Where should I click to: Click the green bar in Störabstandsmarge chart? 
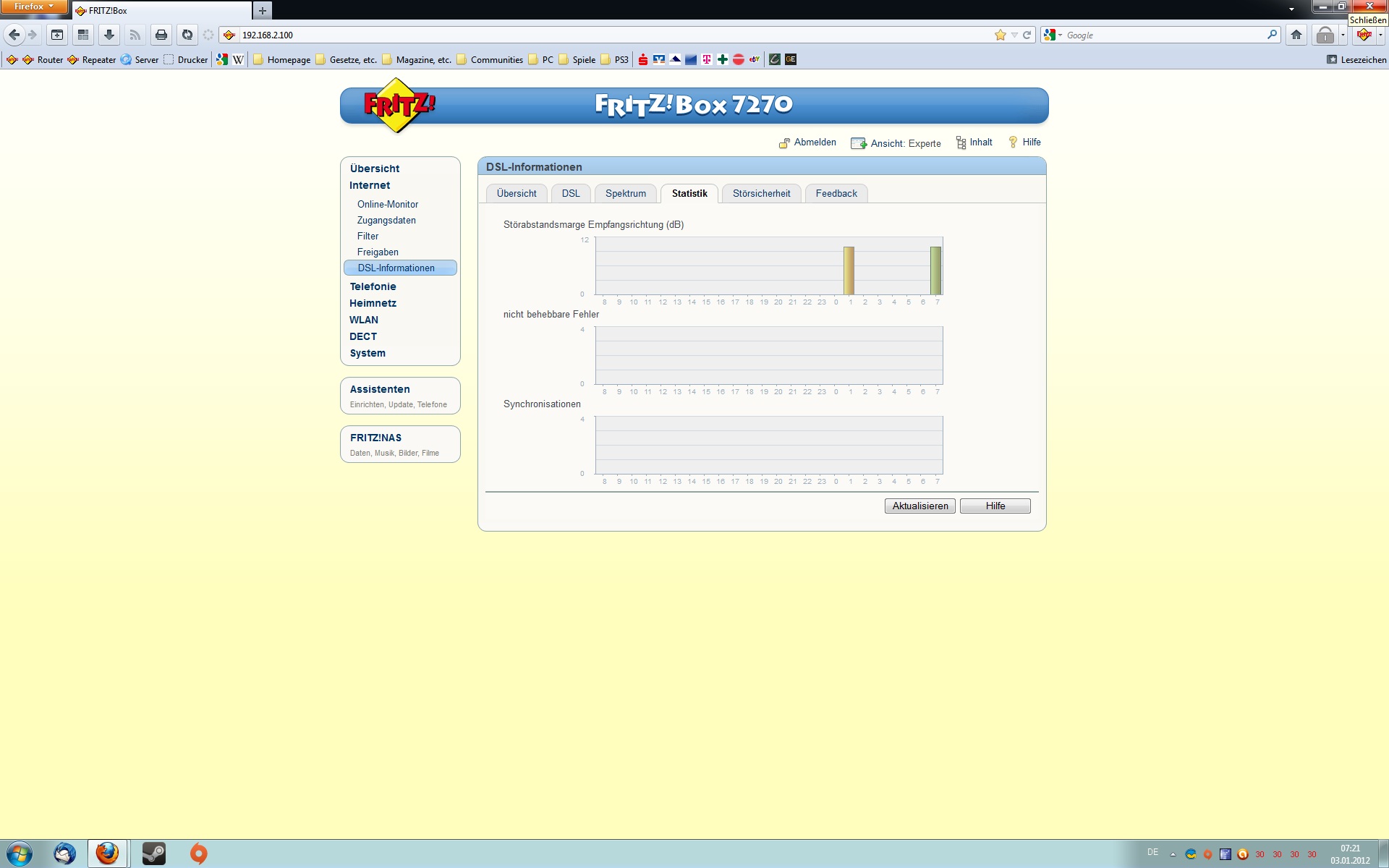[935, 271]
